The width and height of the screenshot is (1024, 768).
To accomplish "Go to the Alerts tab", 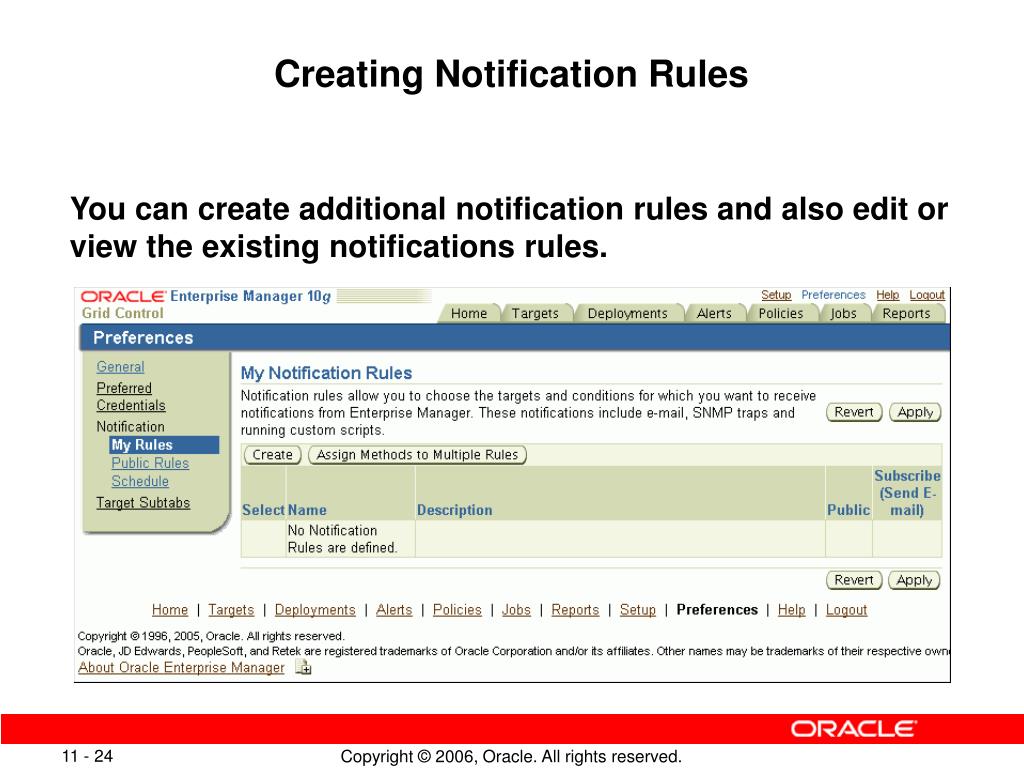I will click(714, 313).
